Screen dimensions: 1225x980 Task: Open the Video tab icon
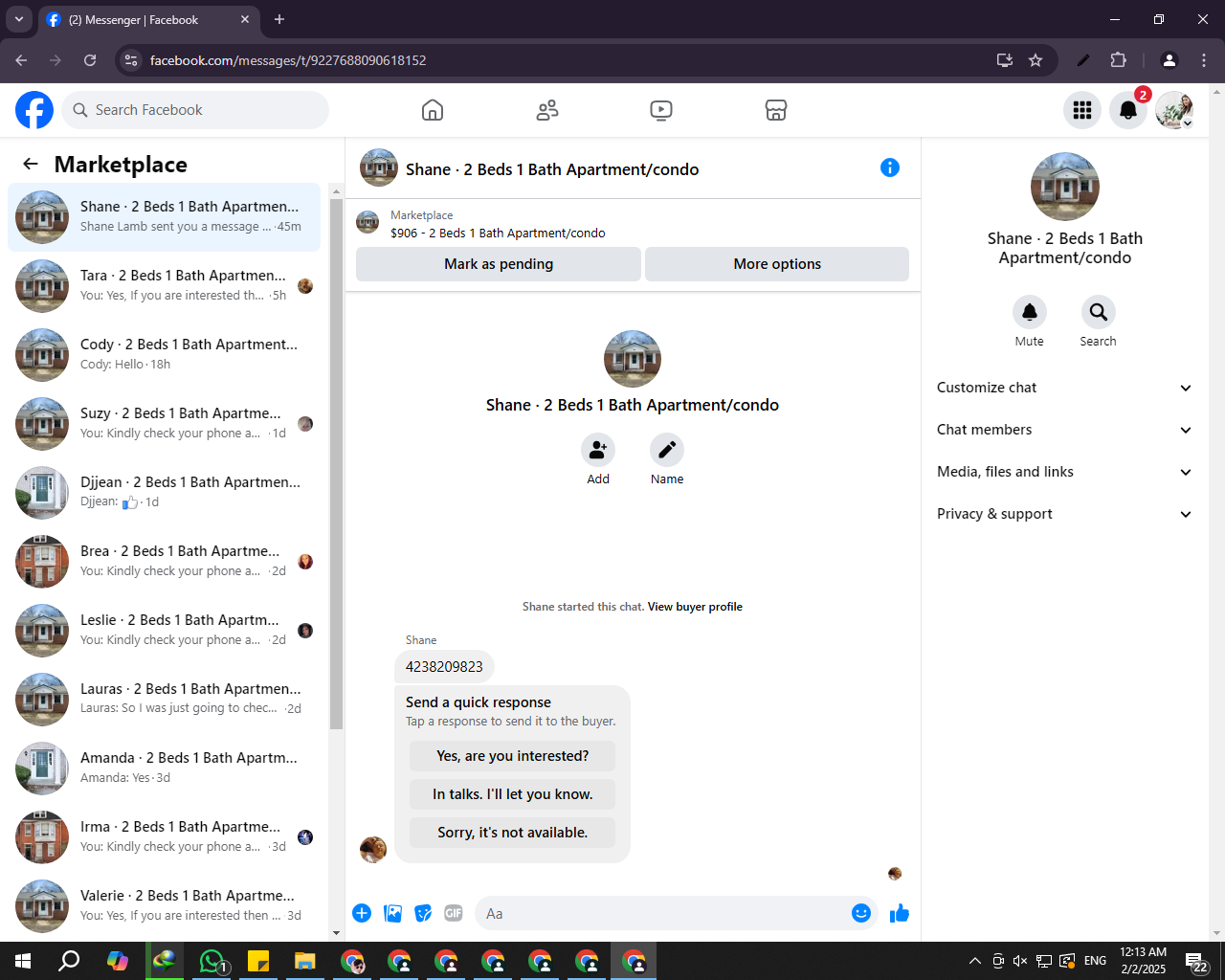pos(661,110)
